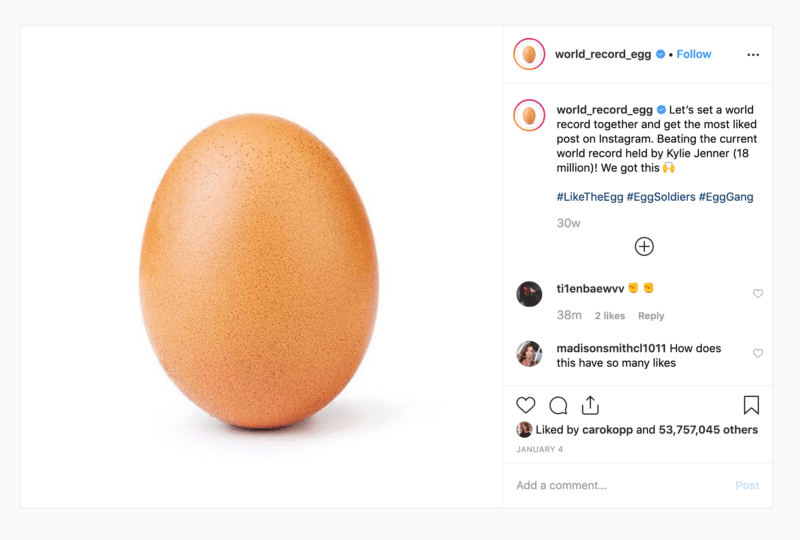The image size is (800, 540).
Task: Reply to ti1enbaewvv's comment
Action: click(651, 316)
